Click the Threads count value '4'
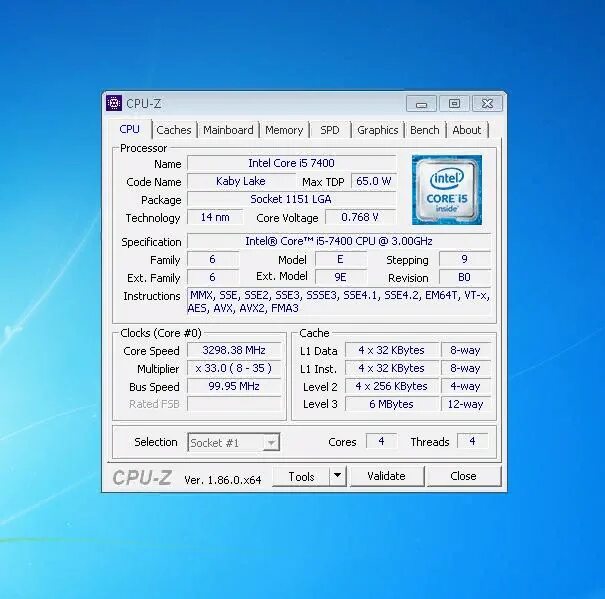The width and height of the screenshot is (605, 599). [472, 441]
